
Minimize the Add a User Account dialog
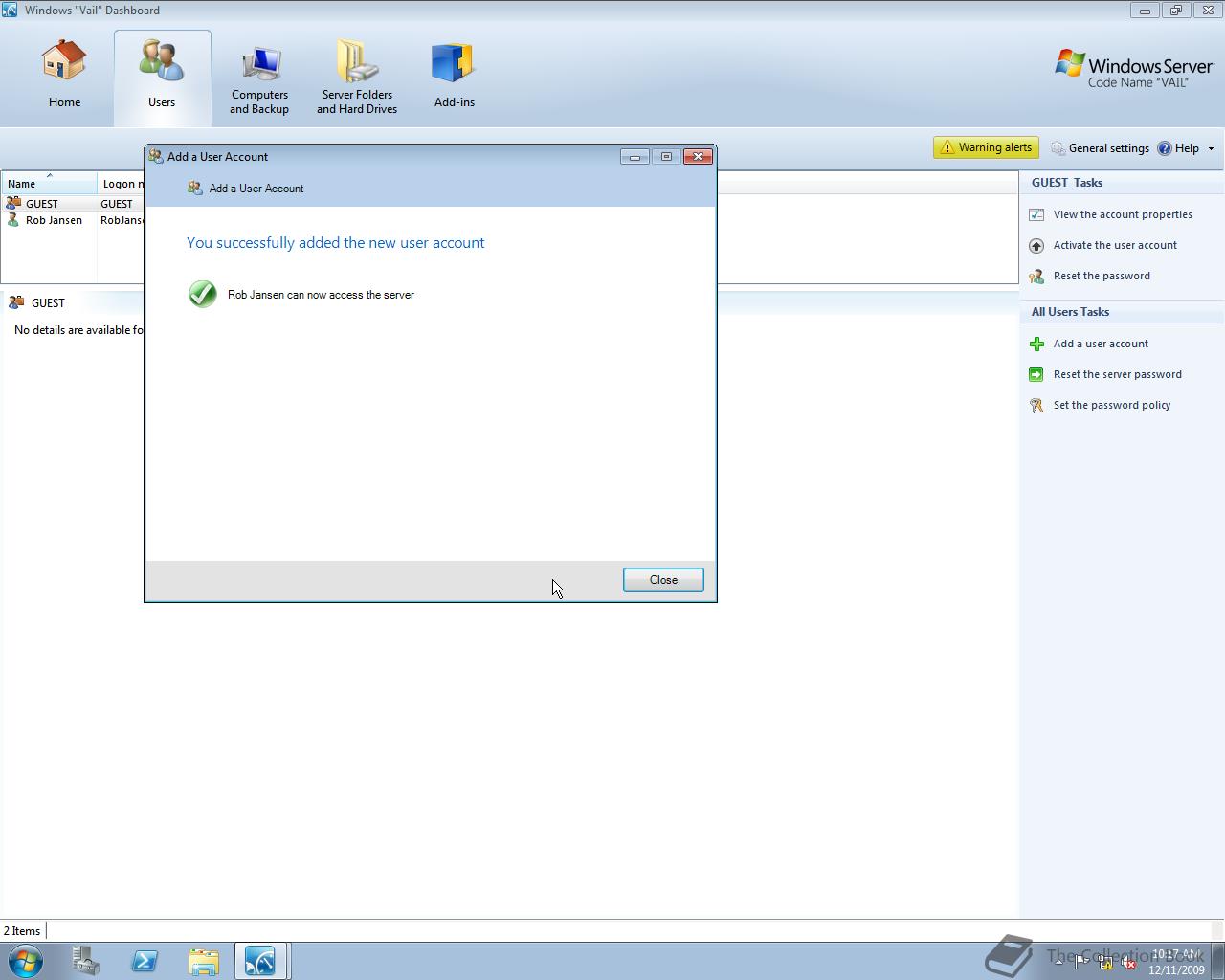635,156
